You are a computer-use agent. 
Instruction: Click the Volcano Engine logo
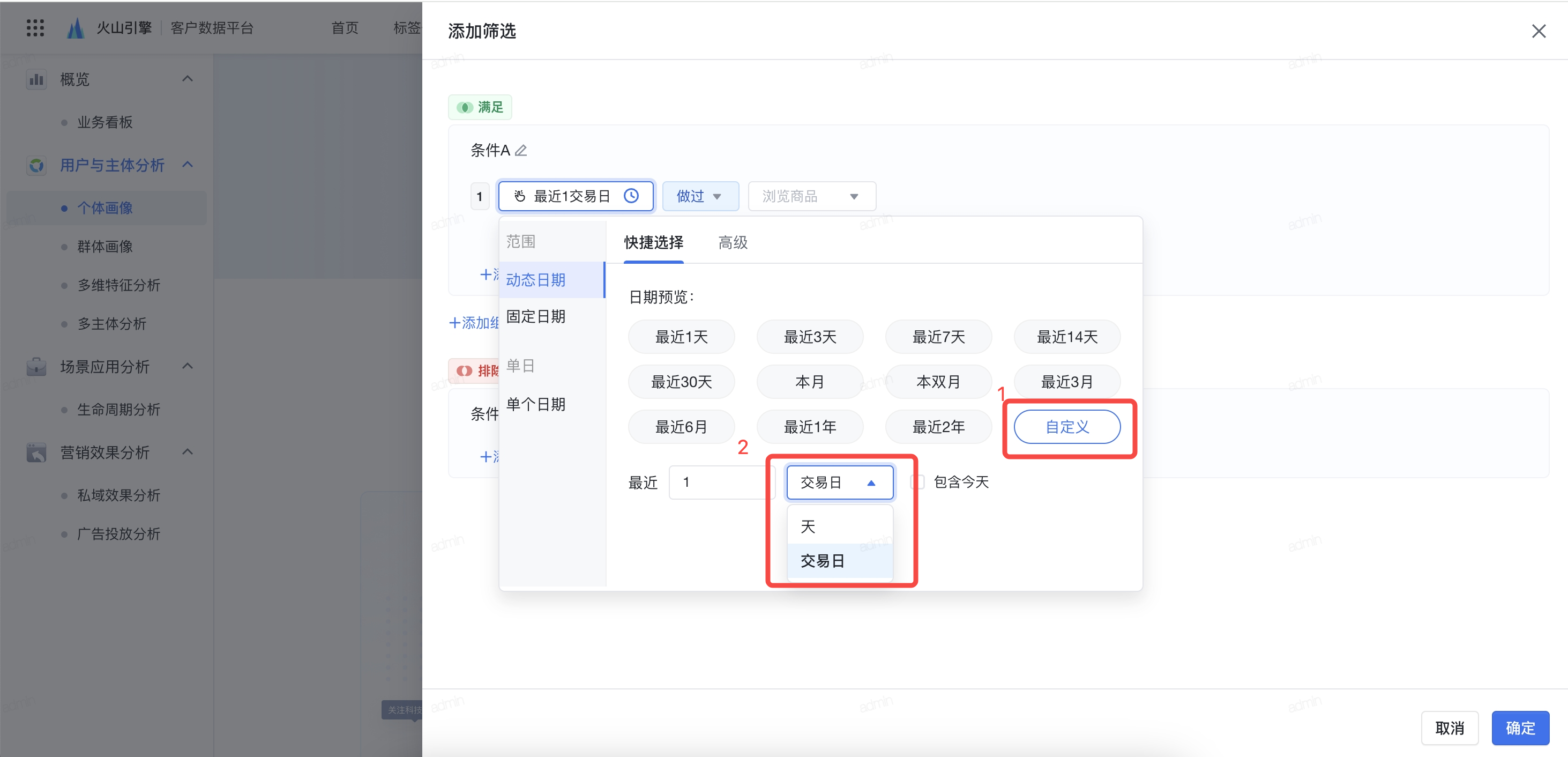click(75, 28)
